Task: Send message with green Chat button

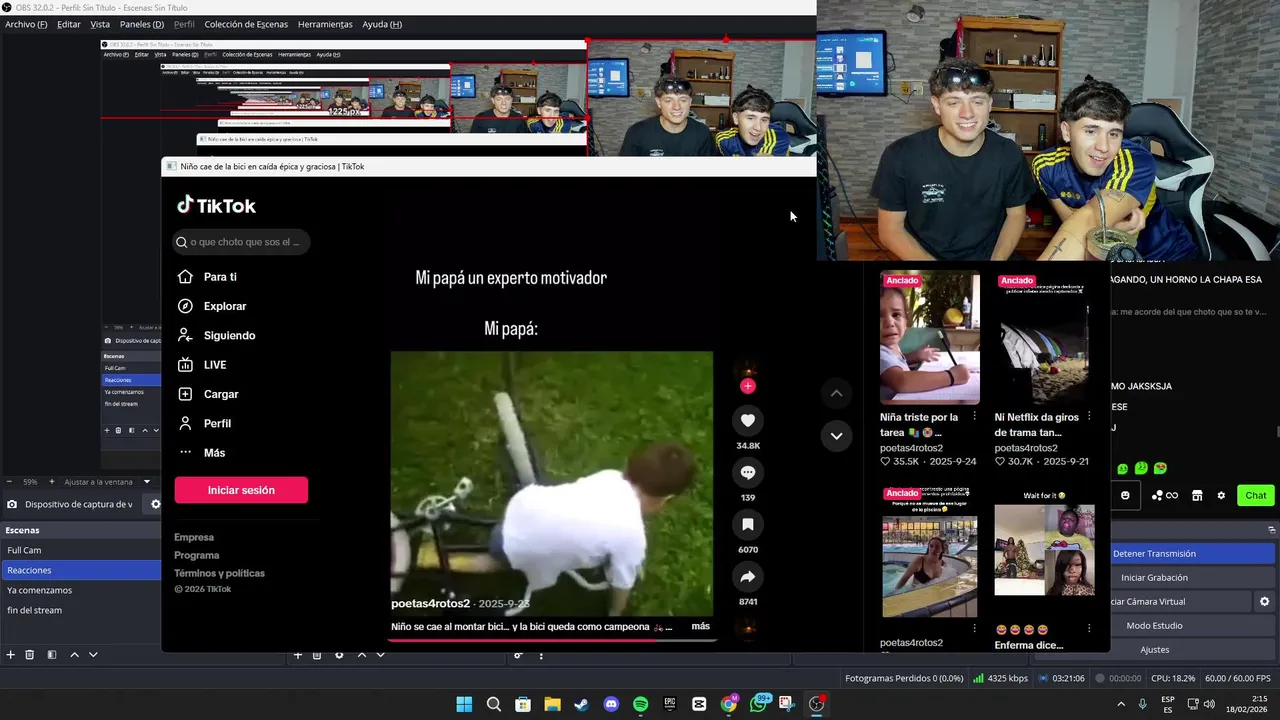Action: click(1256, 495)
